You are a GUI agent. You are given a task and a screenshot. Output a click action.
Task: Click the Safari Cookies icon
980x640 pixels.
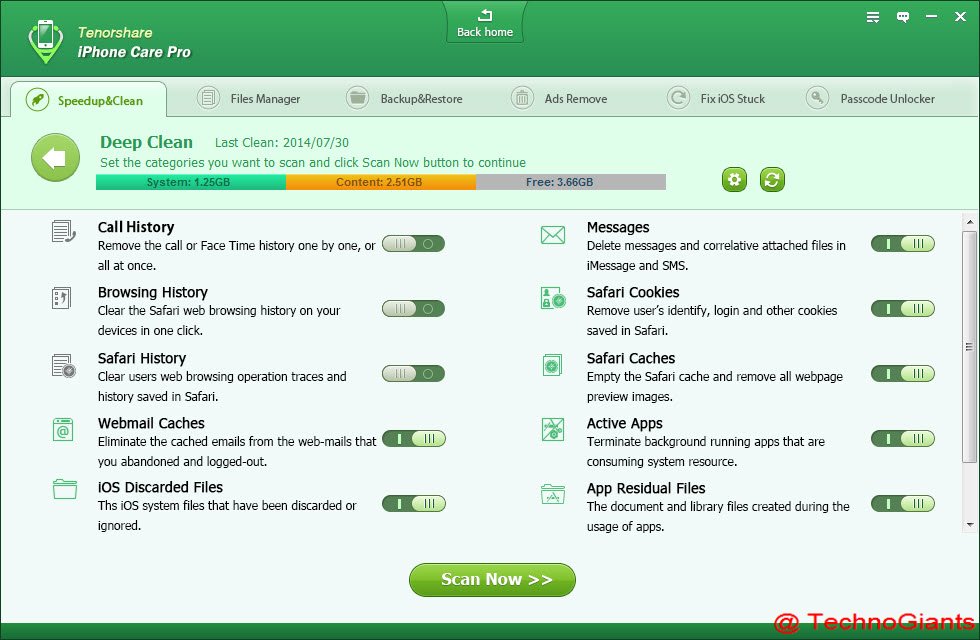[x=553, y=298]
